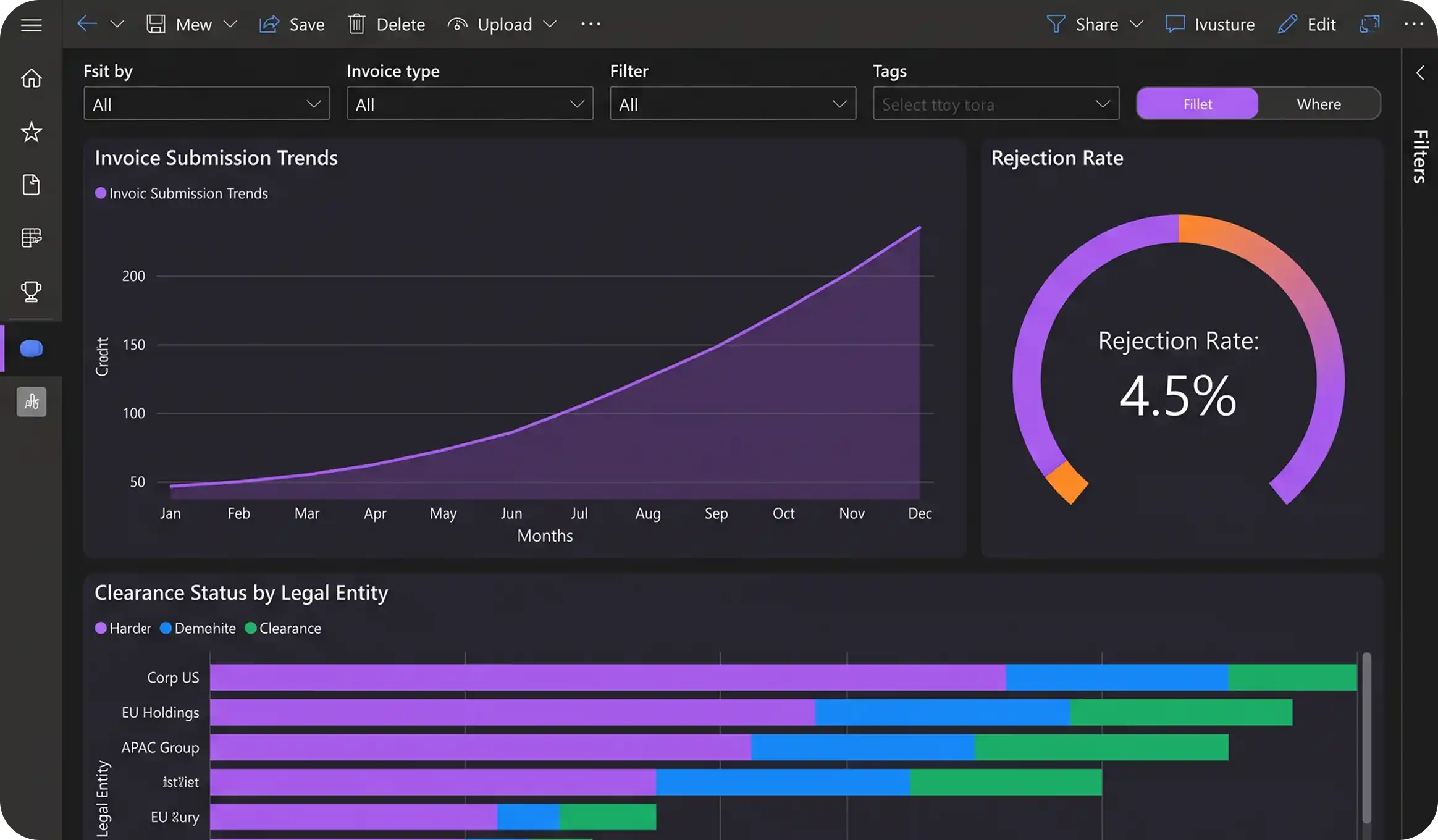Toggle Invoic Submission Trends legend item
The height and width of the screenshot is (840, 1438).
(182, 193)
